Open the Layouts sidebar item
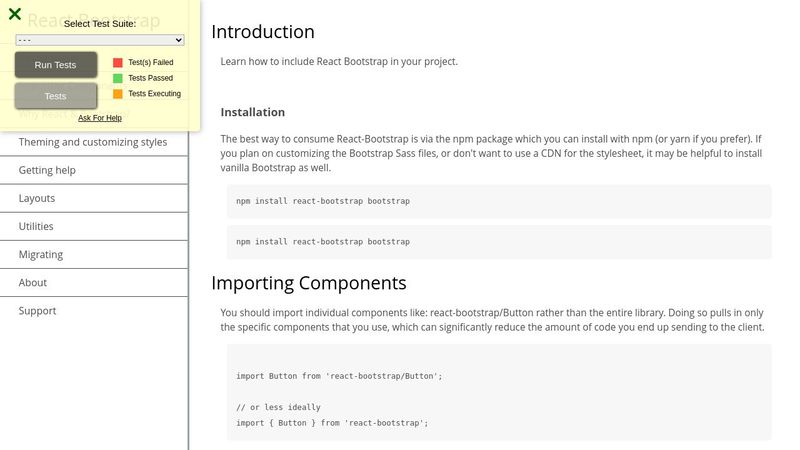This screenshot has width=800, height=450. [x=94, y=198]
